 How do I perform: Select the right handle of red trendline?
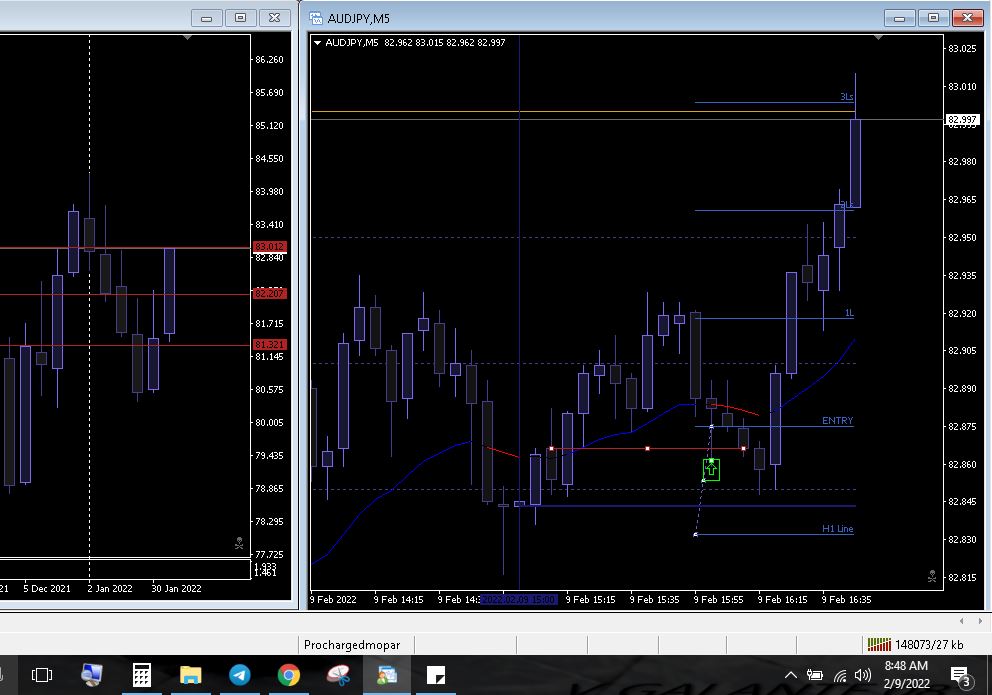click(x=743, y=448)
